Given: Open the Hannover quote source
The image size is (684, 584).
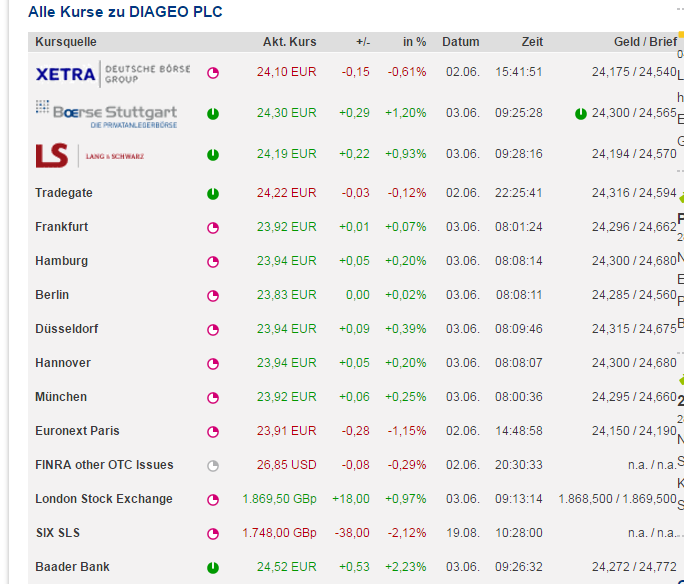Looking at the screenshot, I should click(x=63, y=363).
